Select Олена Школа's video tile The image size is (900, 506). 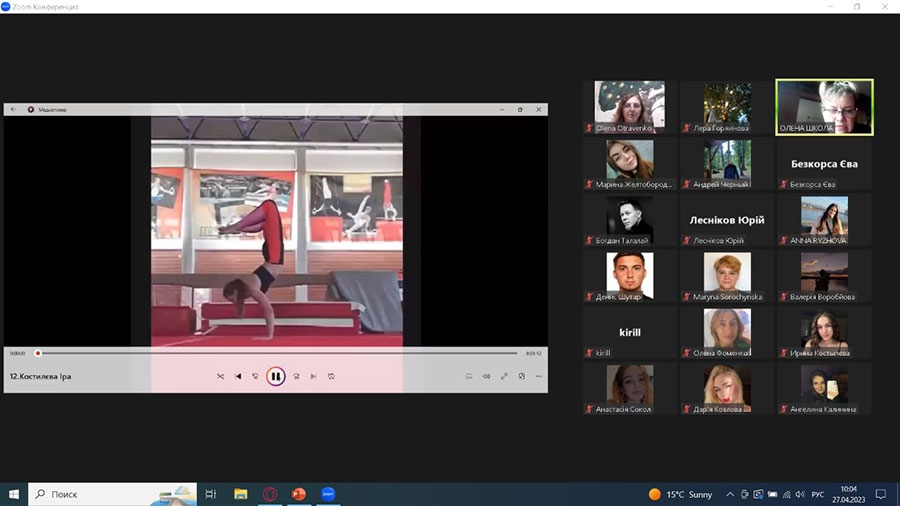pyautogui.click(x=825, y=106)
